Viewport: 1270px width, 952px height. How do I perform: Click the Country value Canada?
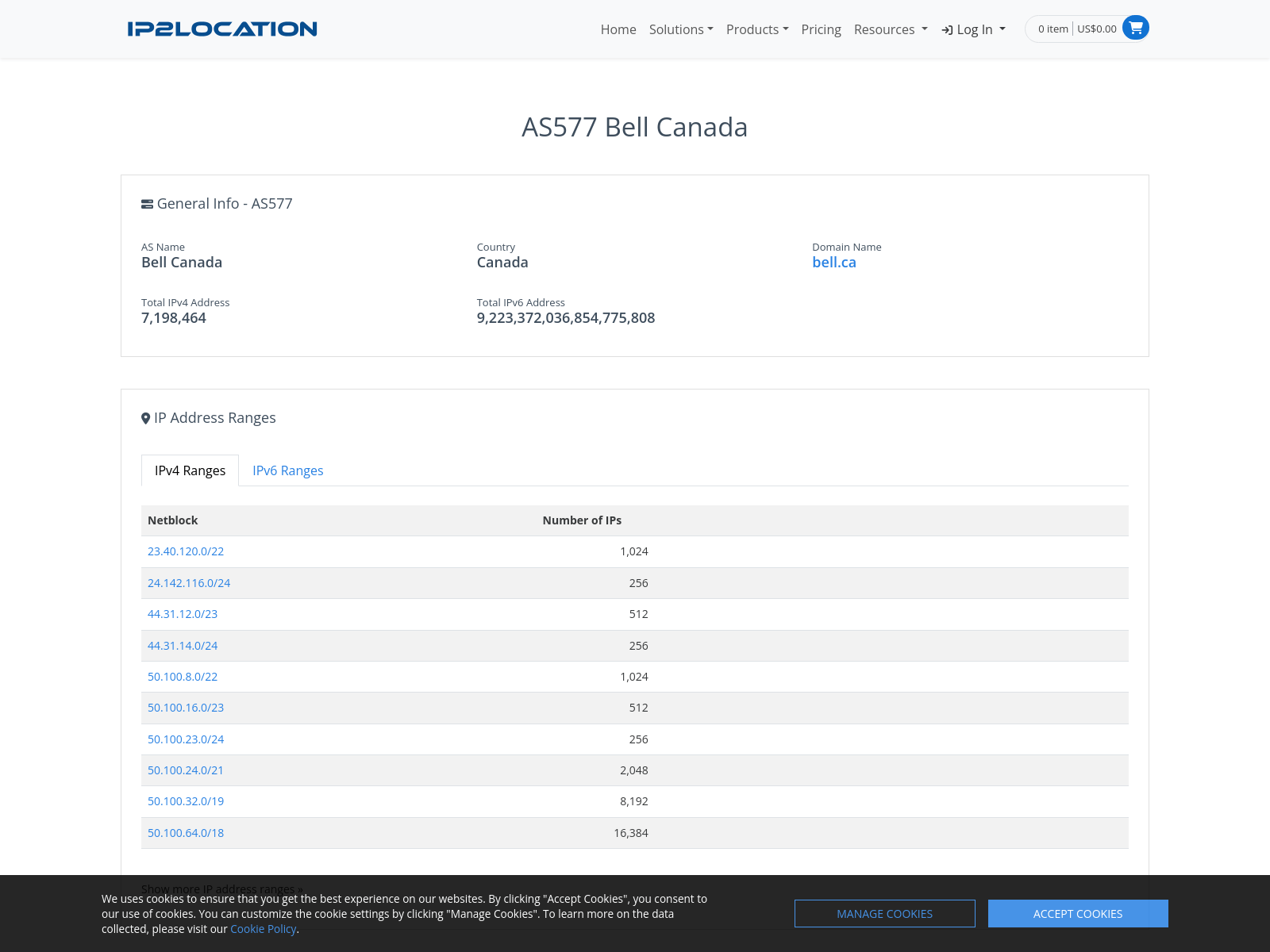(502, 263)
